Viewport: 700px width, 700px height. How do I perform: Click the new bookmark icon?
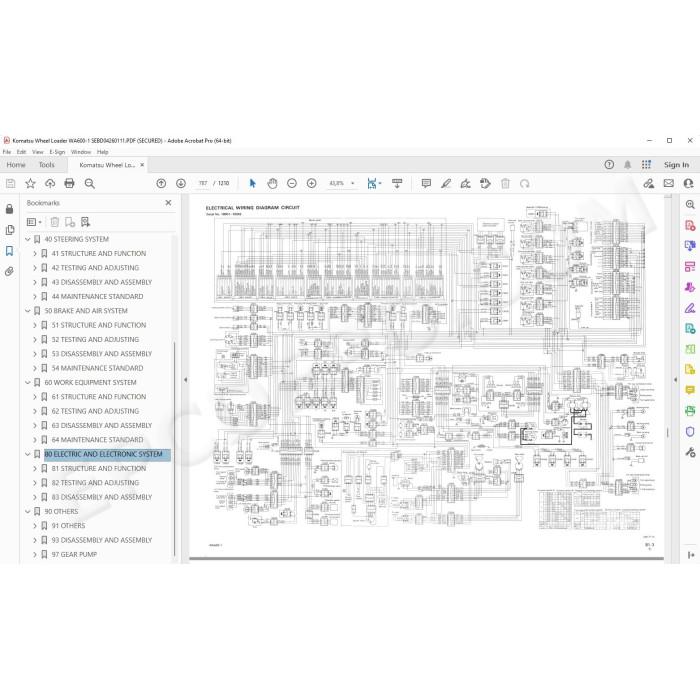pyautogui.click(x=70, y=222)
